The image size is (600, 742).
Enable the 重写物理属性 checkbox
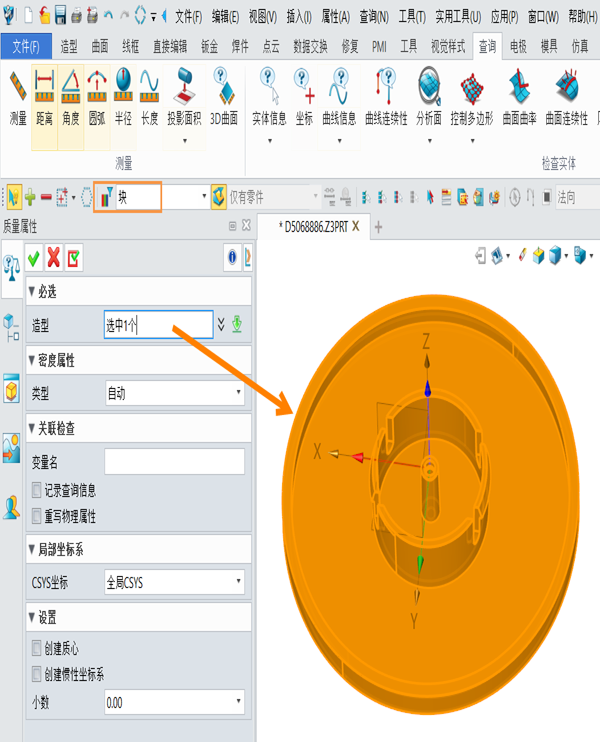click(x=36, y=516)
